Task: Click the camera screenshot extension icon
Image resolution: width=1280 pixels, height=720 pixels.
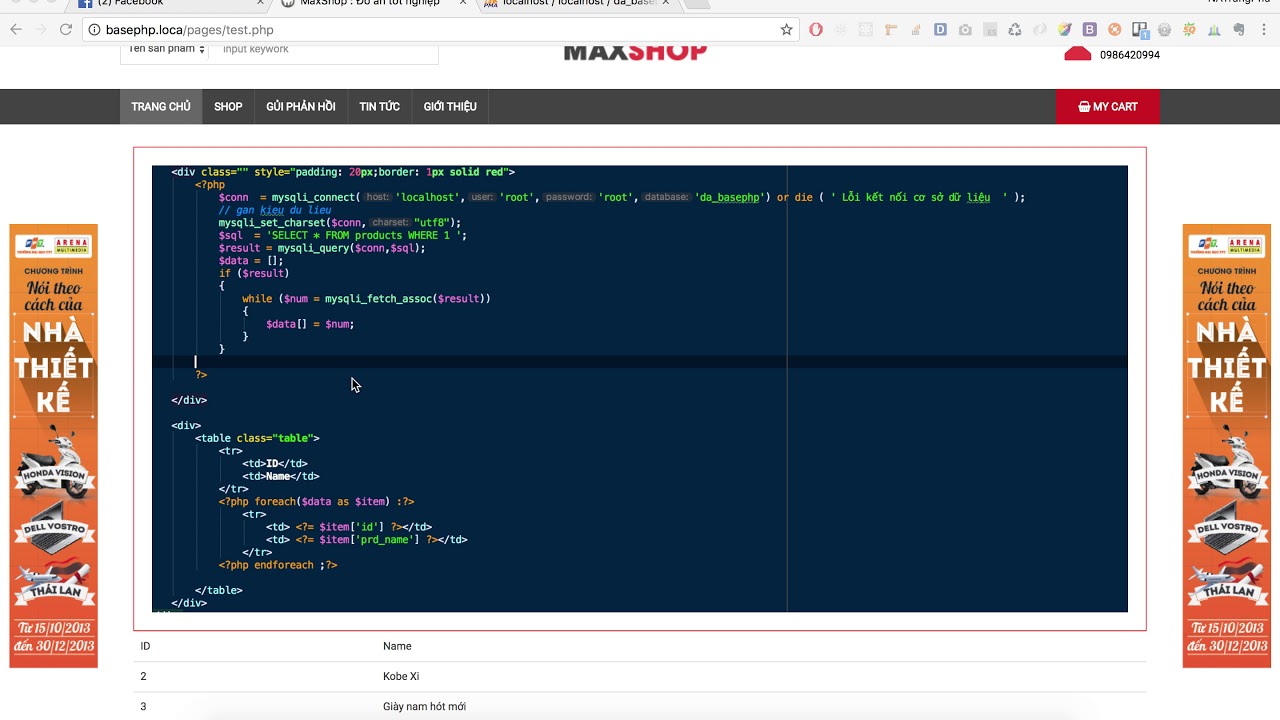Action: [x=965, y=30]
